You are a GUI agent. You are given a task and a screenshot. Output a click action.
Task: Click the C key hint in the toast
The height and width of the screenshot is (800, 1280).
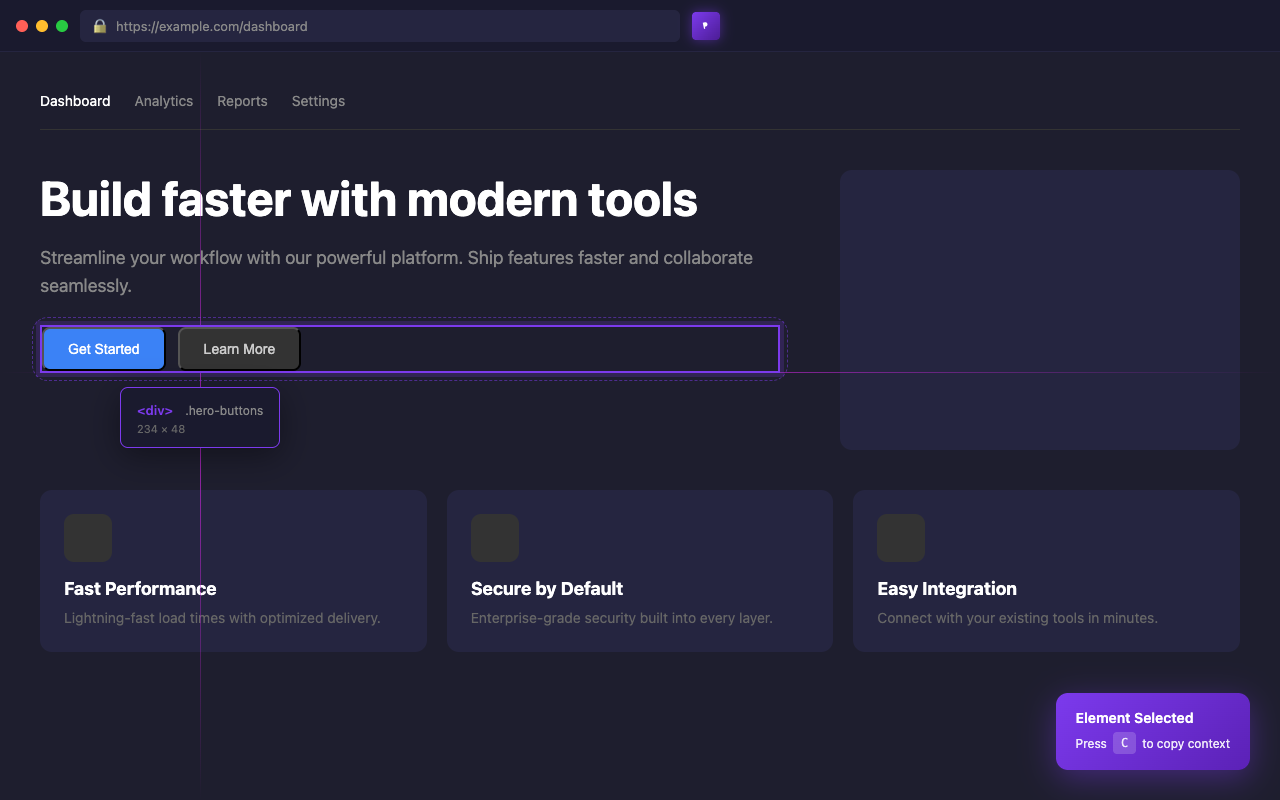(1124, 743)
